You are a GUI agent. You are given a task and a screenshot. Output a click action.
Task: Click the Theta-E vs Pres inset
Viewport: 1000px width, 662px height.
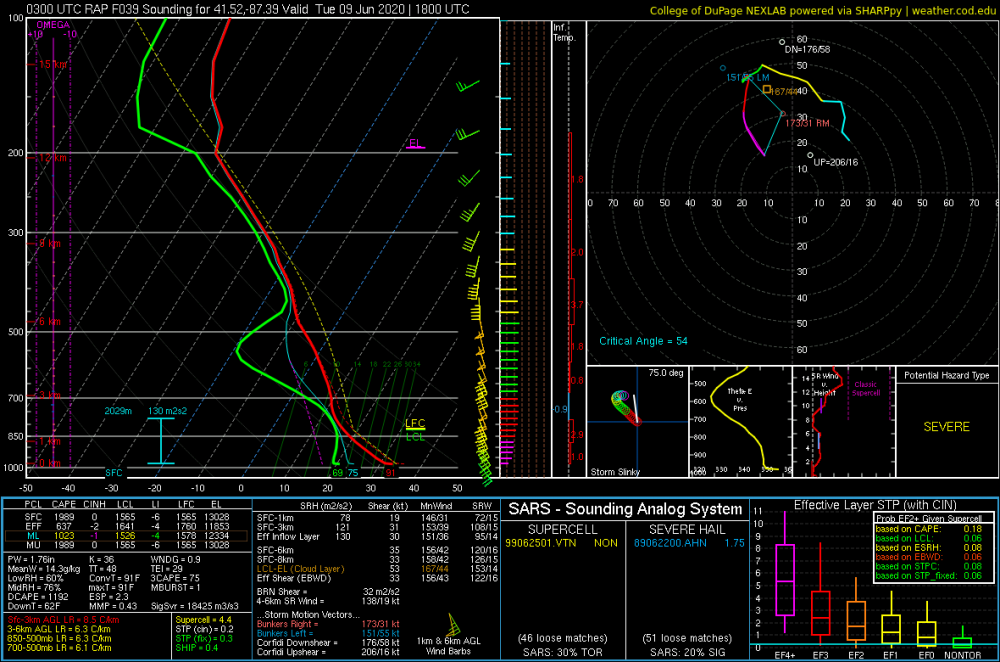point(740,422)
